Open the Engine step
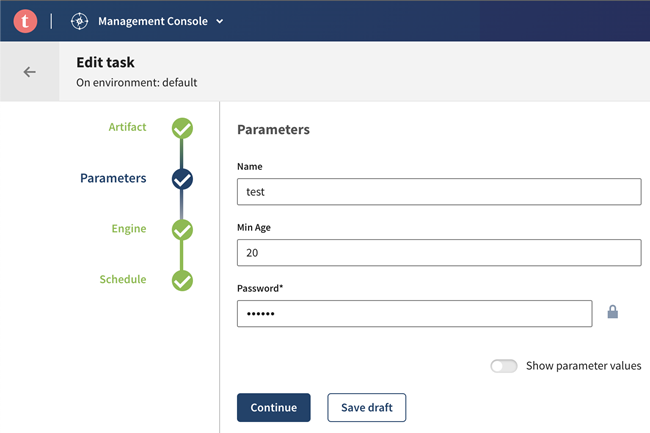650x433 pixels. click(128, 229)
